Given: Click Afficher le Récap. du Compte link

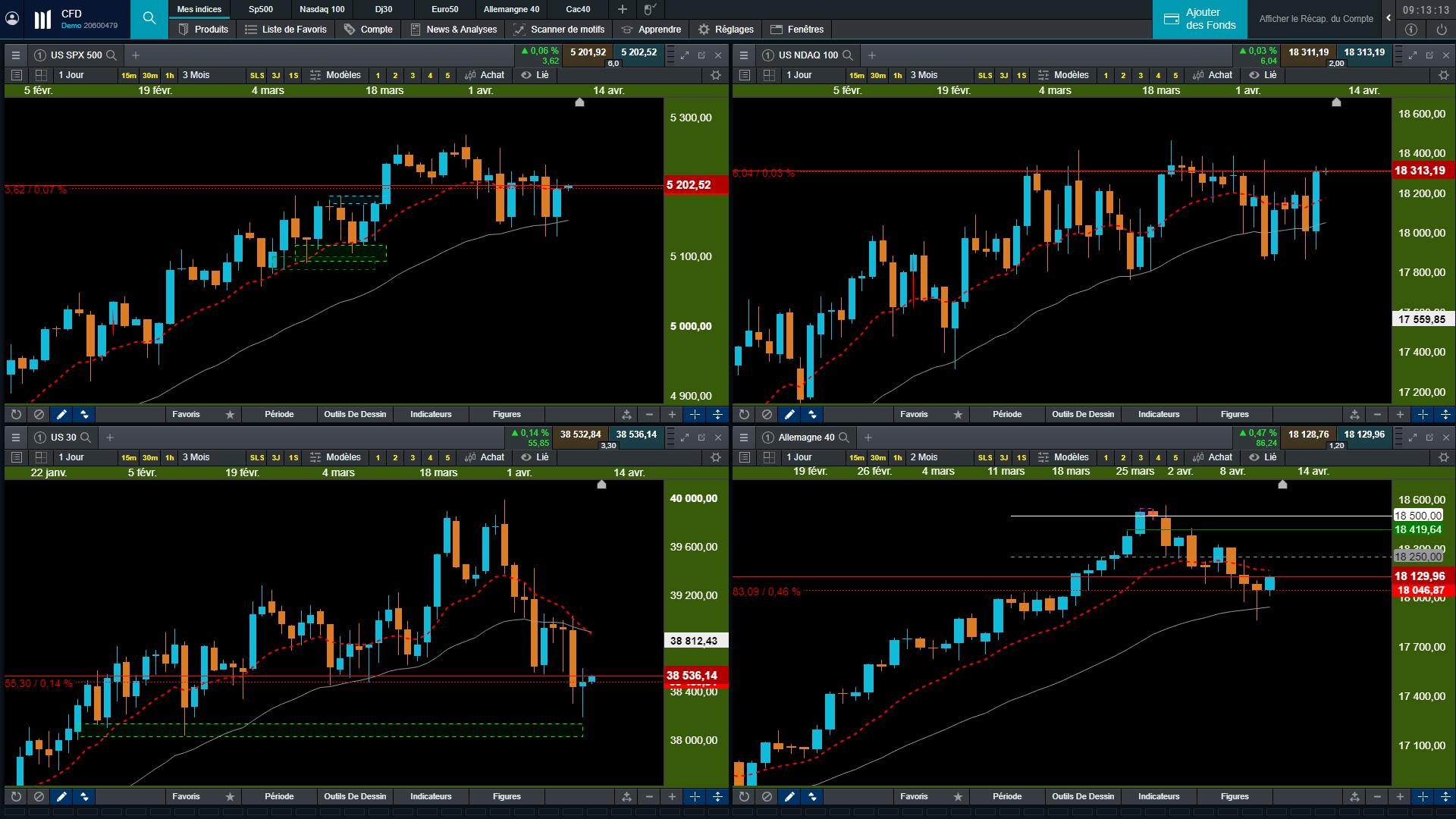Looking at the screenshot, I should click(1316, 19).
